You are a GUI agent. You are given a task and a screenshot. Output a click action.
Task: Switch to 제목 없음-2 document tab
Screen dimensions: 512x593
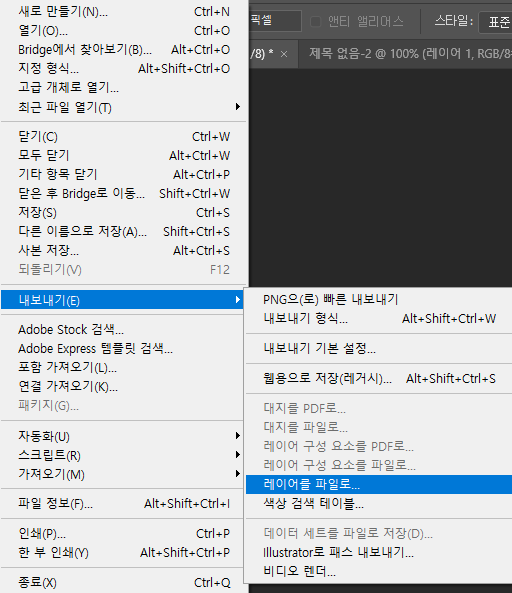click(406, 54)
